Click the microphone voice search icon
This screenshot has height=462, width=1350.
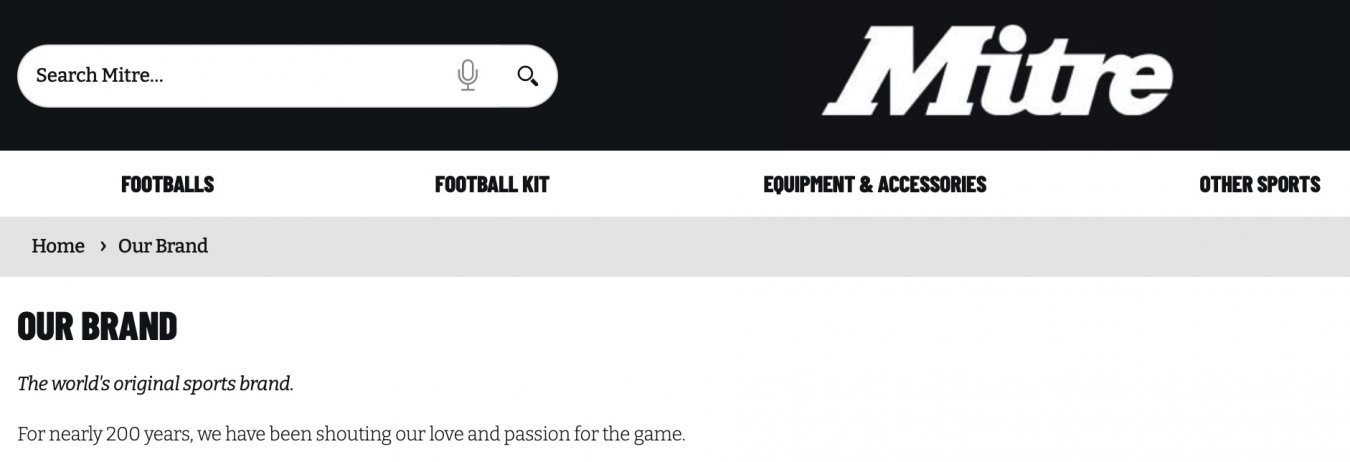tap(467, 75)
